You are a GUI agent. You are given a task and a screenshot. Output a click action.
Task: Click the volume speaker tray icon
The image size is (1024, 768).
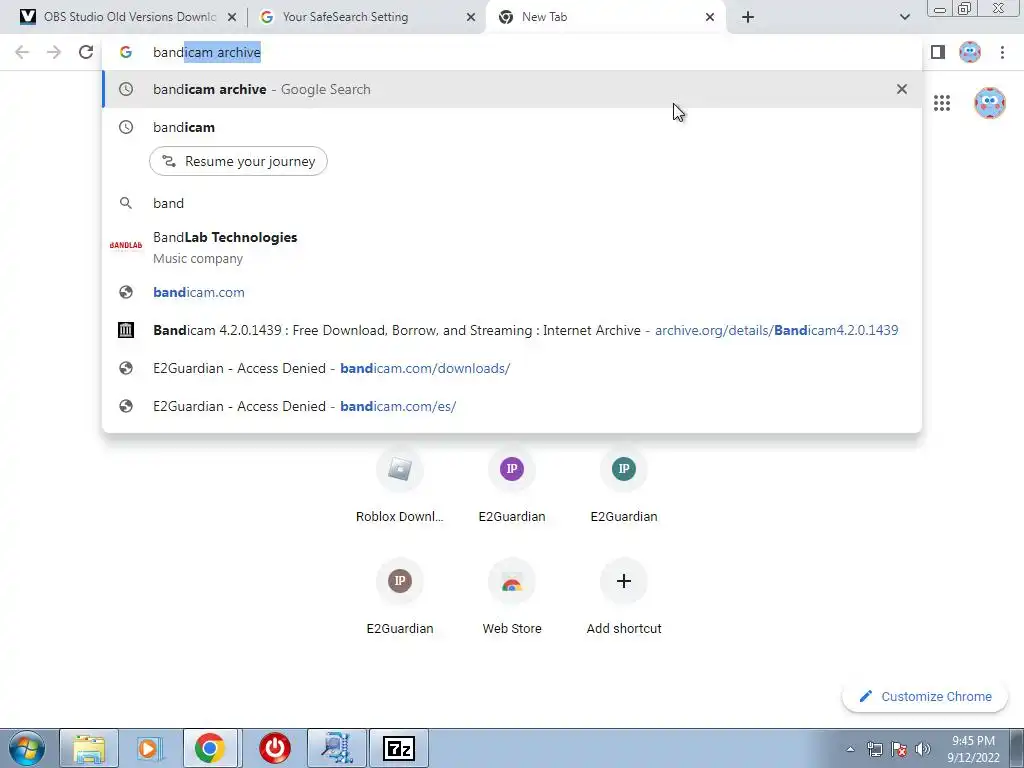tap(923, 749)
